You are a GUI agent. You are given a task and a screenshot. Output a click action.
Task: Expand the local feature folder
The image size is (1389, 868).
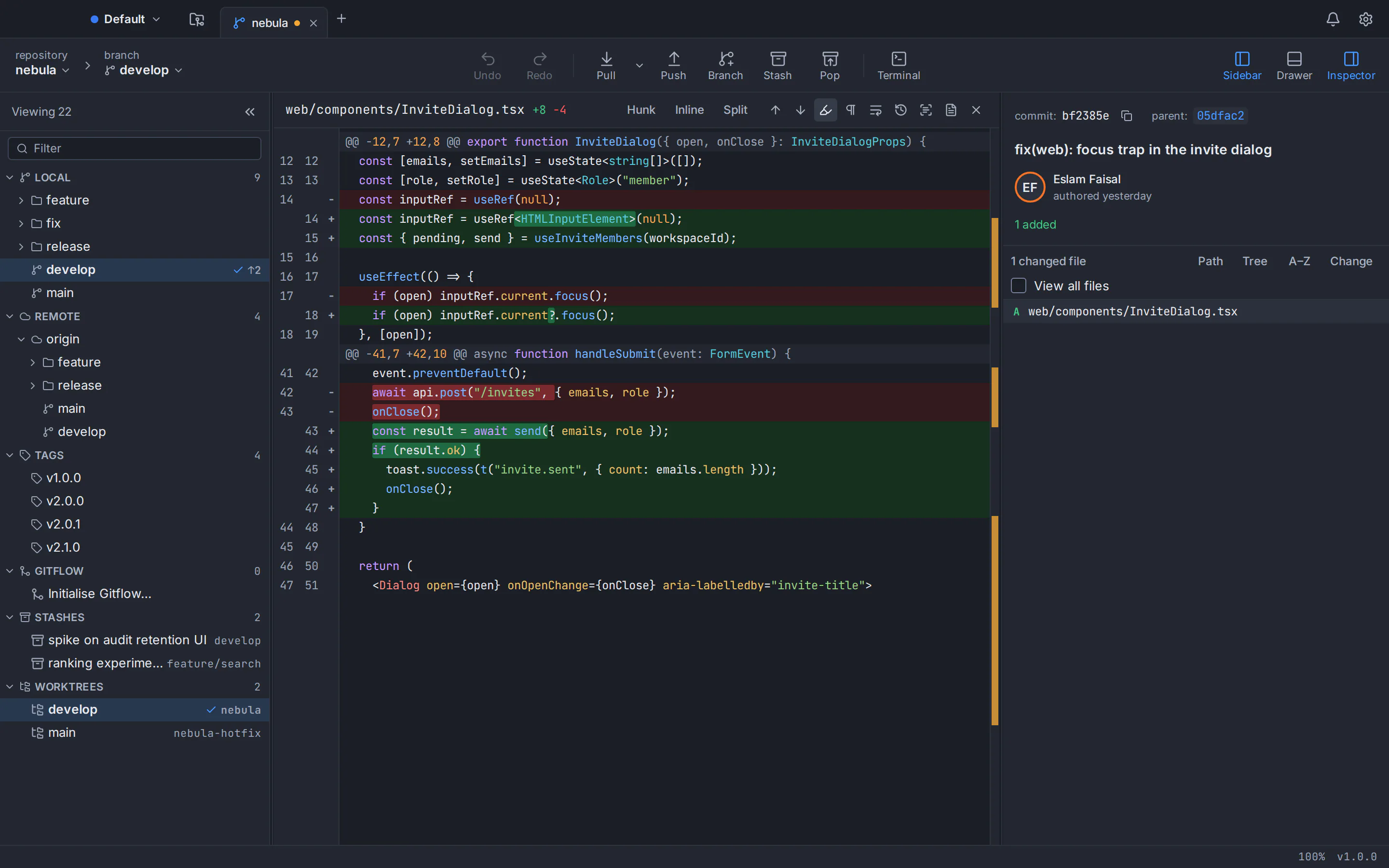(21, 200)
